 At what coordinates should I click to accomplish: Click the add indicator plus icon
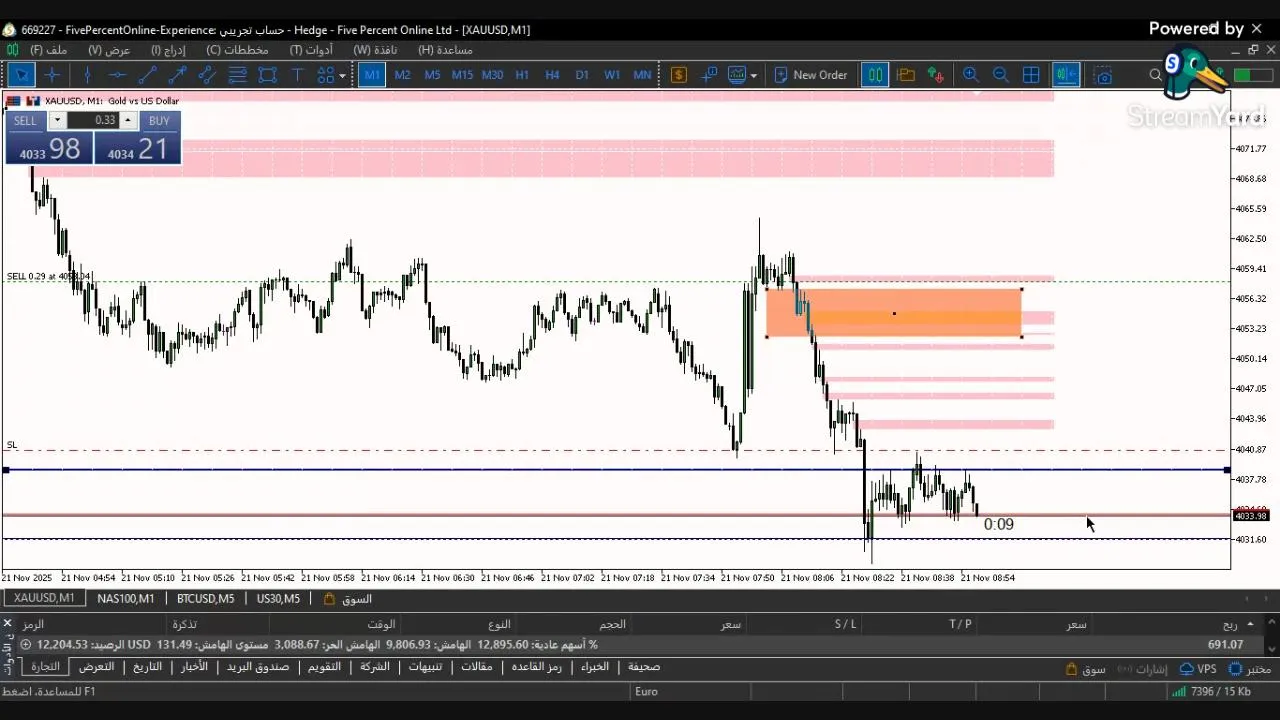point(709,75)
